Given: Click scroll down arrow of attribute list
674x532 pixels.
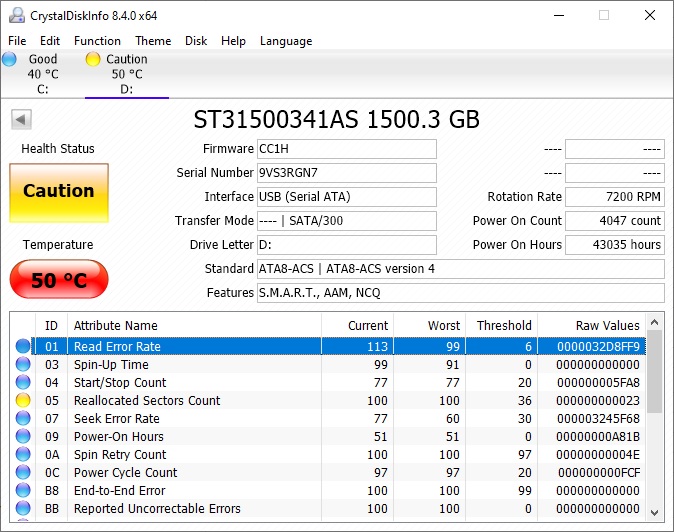Looking at the screenshot, I should (654, 512).
